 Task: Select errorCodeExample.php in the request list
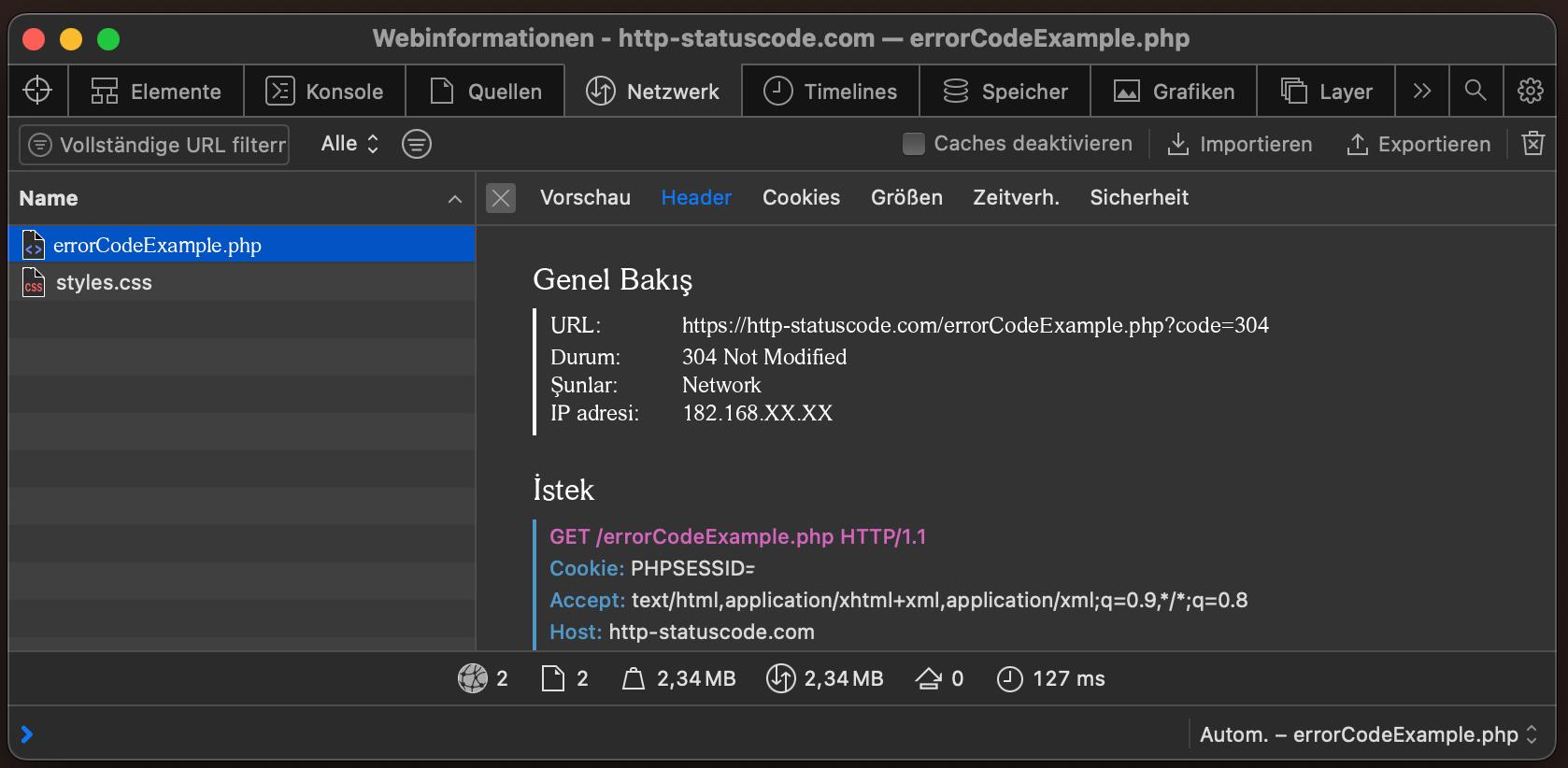[242, 245]
